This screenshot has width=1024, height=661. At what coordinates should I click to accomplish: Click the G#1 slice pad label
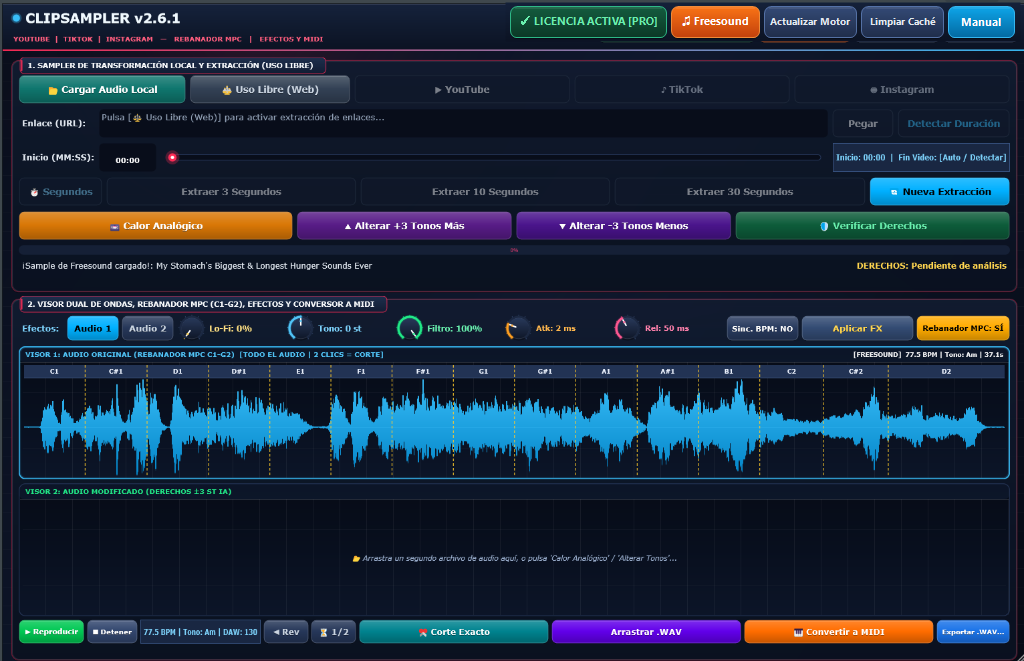coord(545,371)
